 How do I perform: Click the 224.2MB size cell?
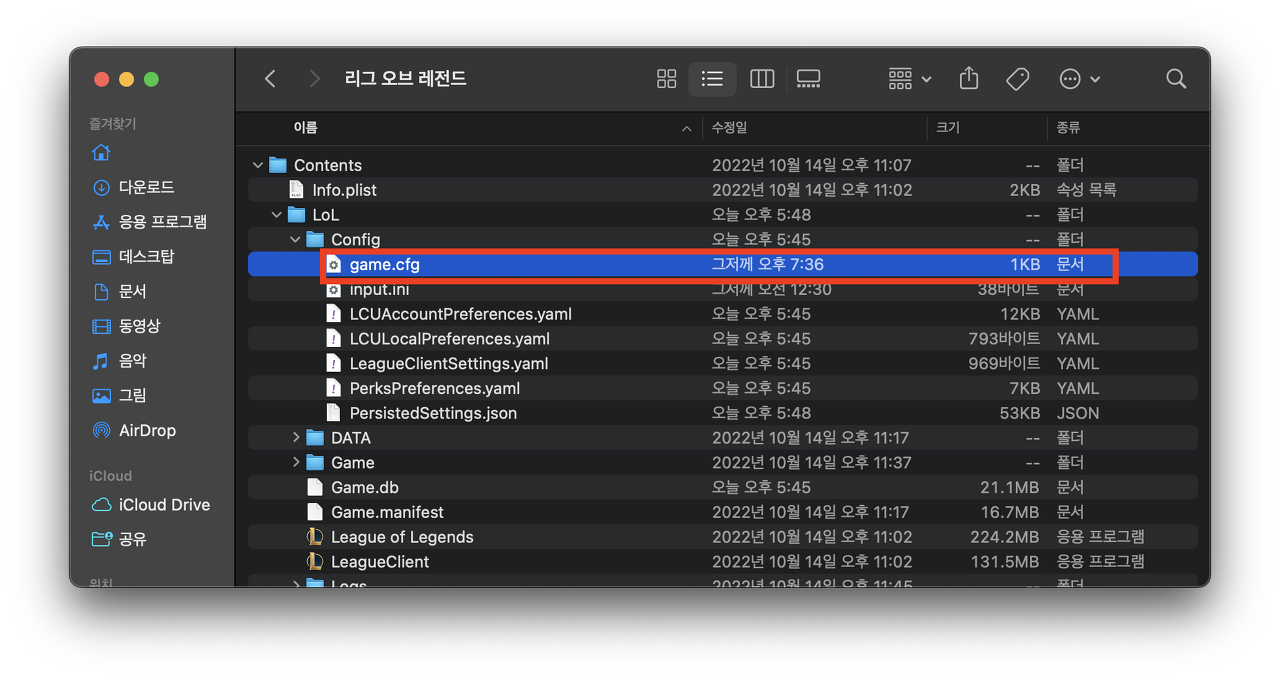point(1005,537)
